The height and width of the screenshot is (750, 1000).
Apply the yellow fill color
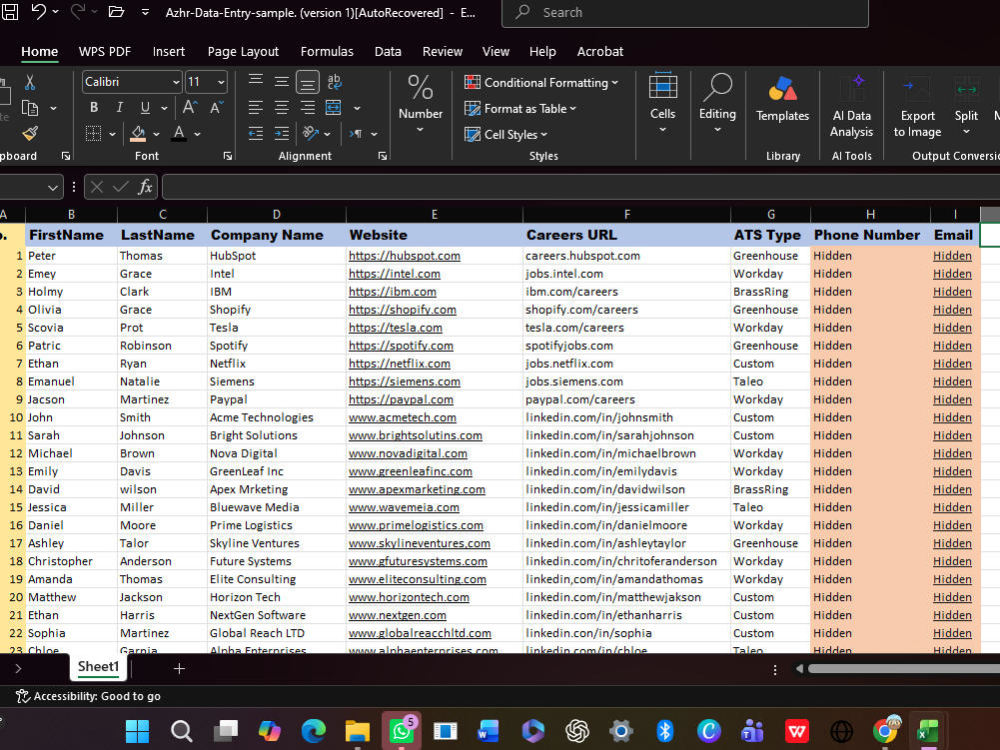(138, 133)
